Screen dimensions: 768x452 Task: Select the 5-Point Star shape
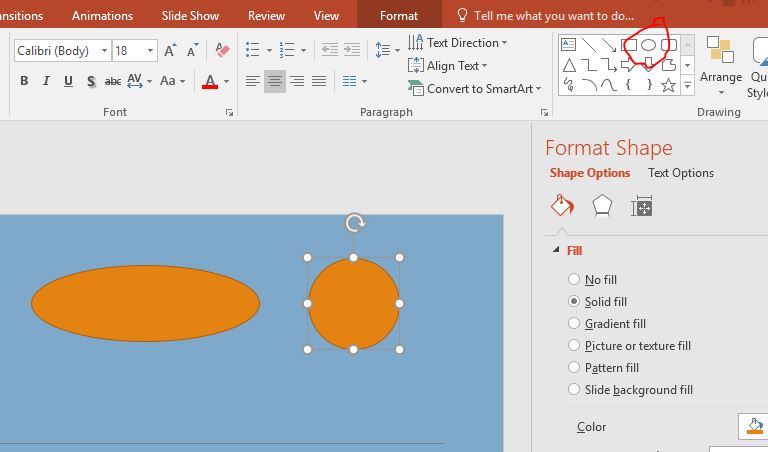pos(668,85)
